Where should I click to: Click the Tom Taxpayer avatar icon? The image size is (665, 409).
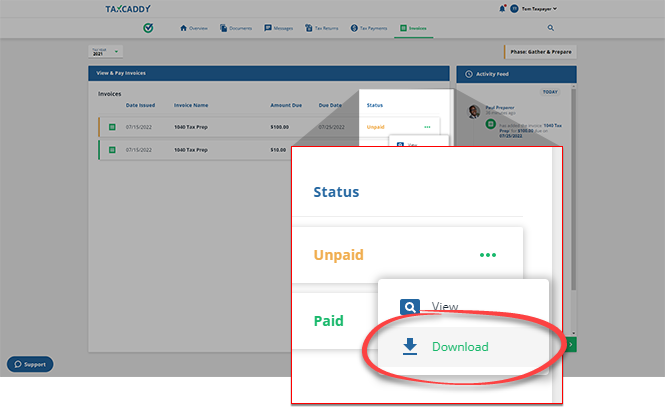pos(514,8)
